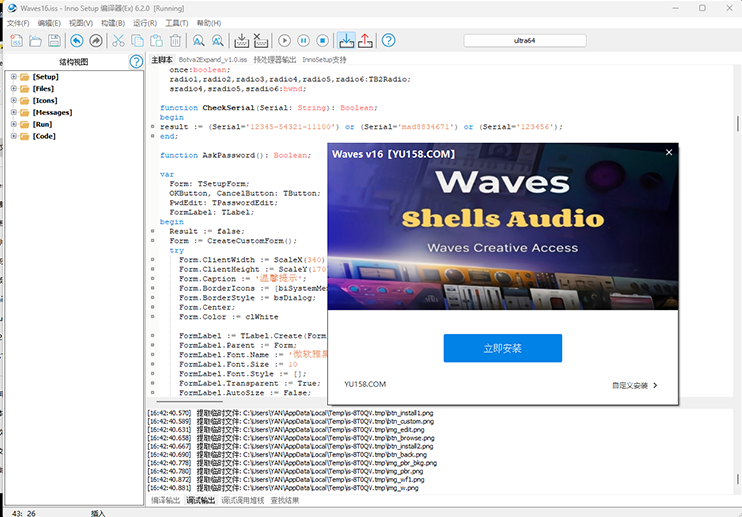This screenshot has height=517, width=742.
Task: Click the Find magnifier icon
Action: click(x=199, y=41)
